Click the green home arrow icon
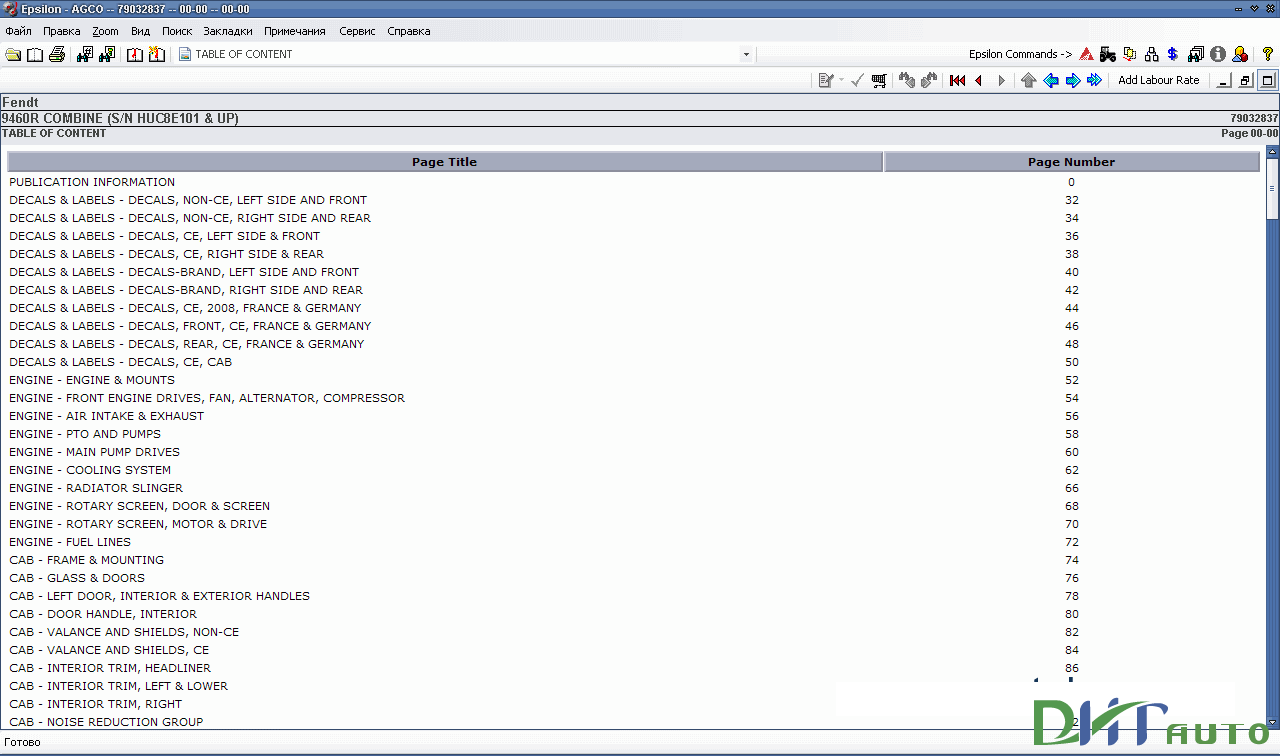 (x=1028, y=80)
